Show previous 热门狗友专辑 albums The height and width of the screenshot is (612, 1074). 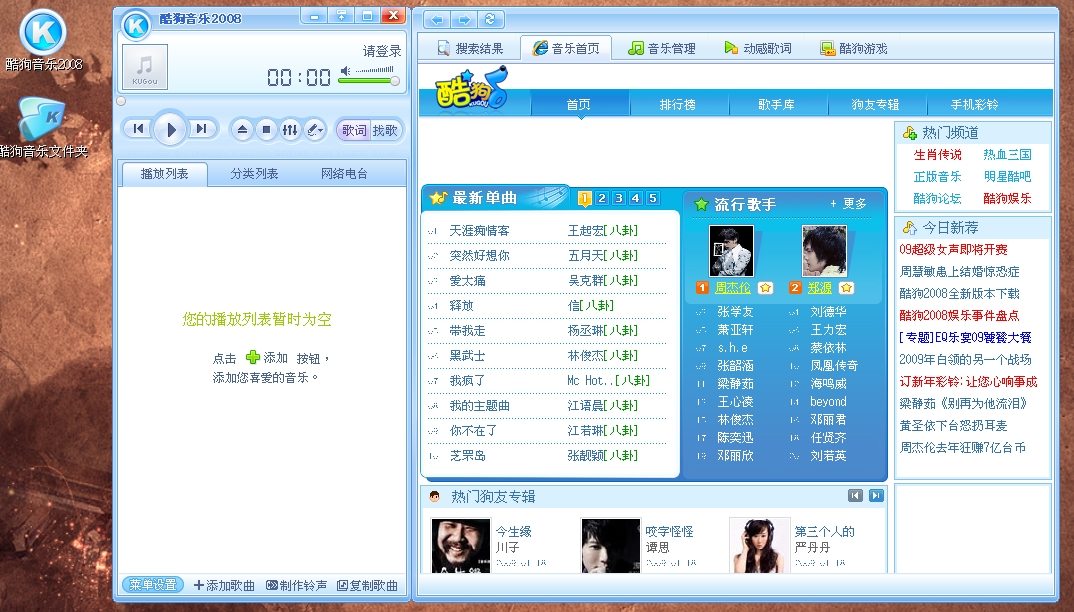pyautogui.click(x=855, y=495)
